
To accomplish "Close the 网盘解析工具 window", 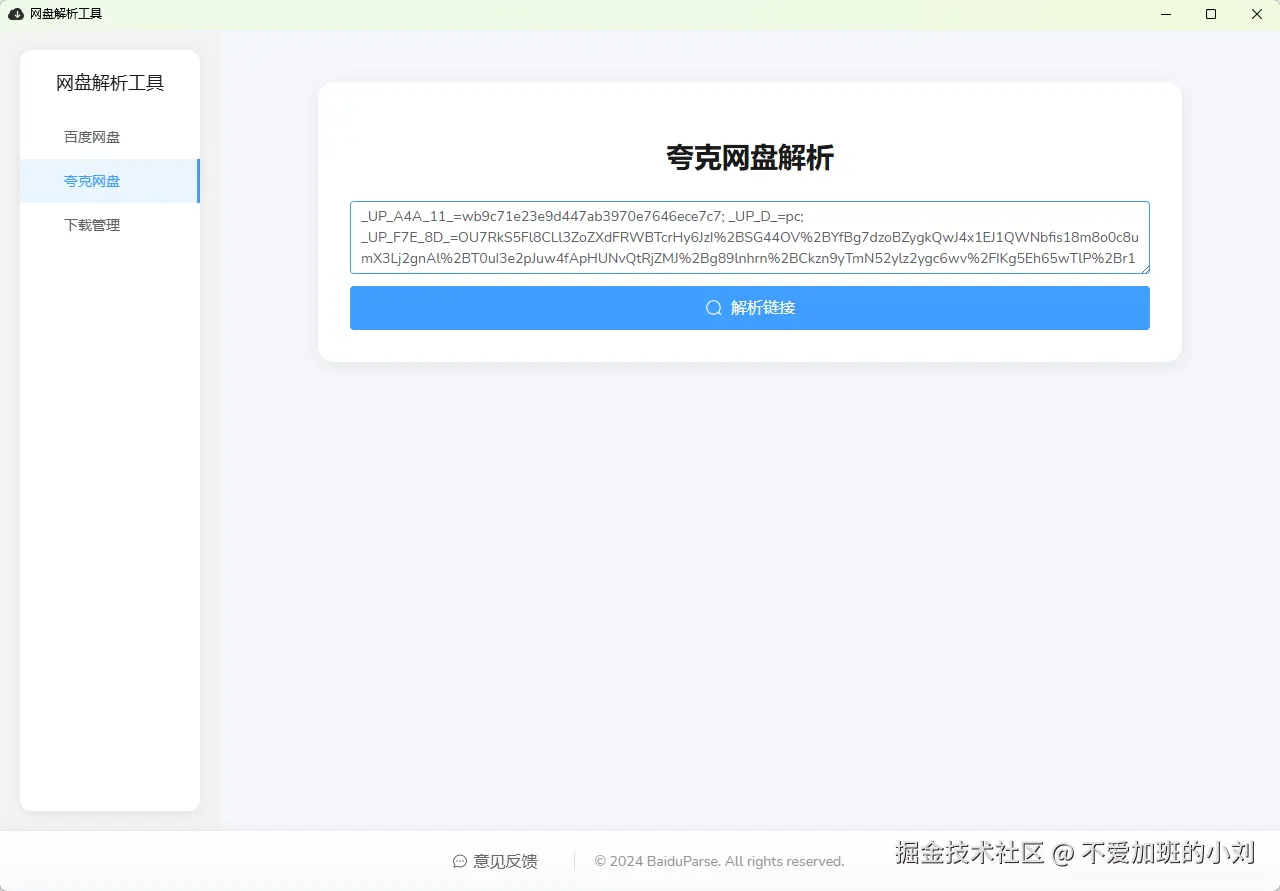I will [x=1257, y=14].
